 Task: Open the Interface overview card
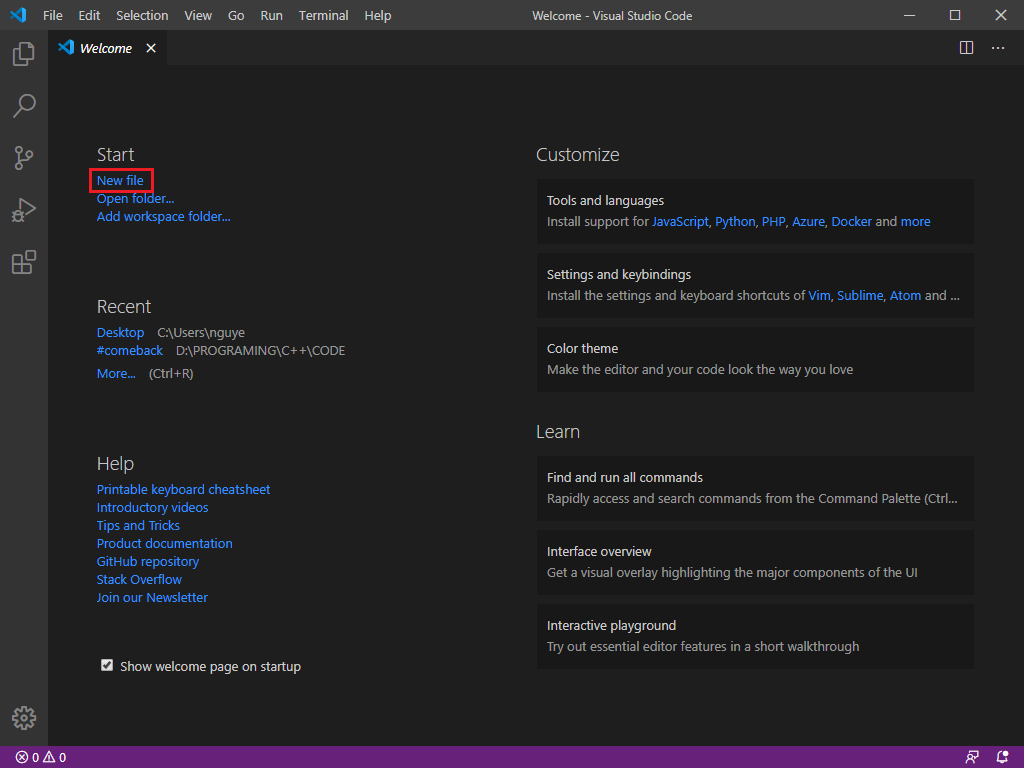(755, 562)
